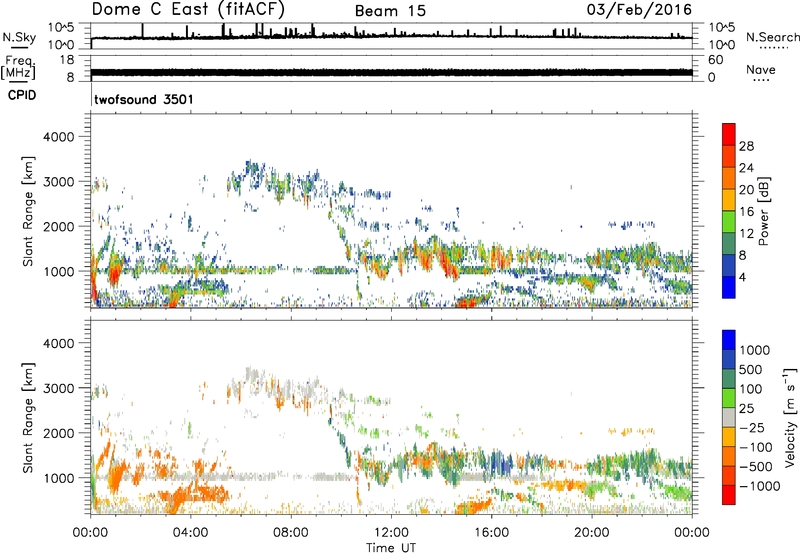Click the '-25' tick on velocity colorbar
The height and width of the screenshot is (554, 800).
click(x=750, y=428)
